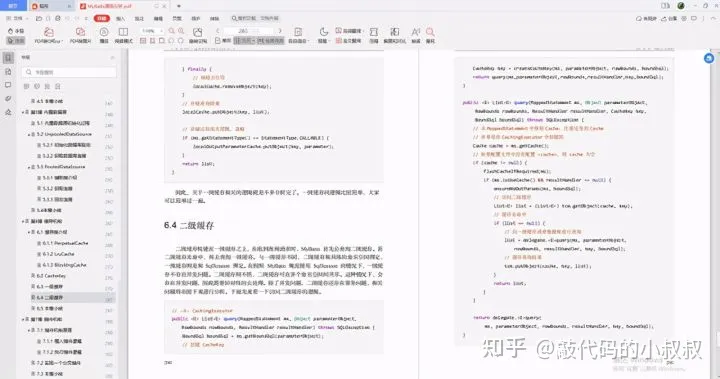The width and height of the screenshot is (720, 379).
Task: Open the file menu dropdown in quick access bar
Action: pyautogui.click(x=18, y=18)
